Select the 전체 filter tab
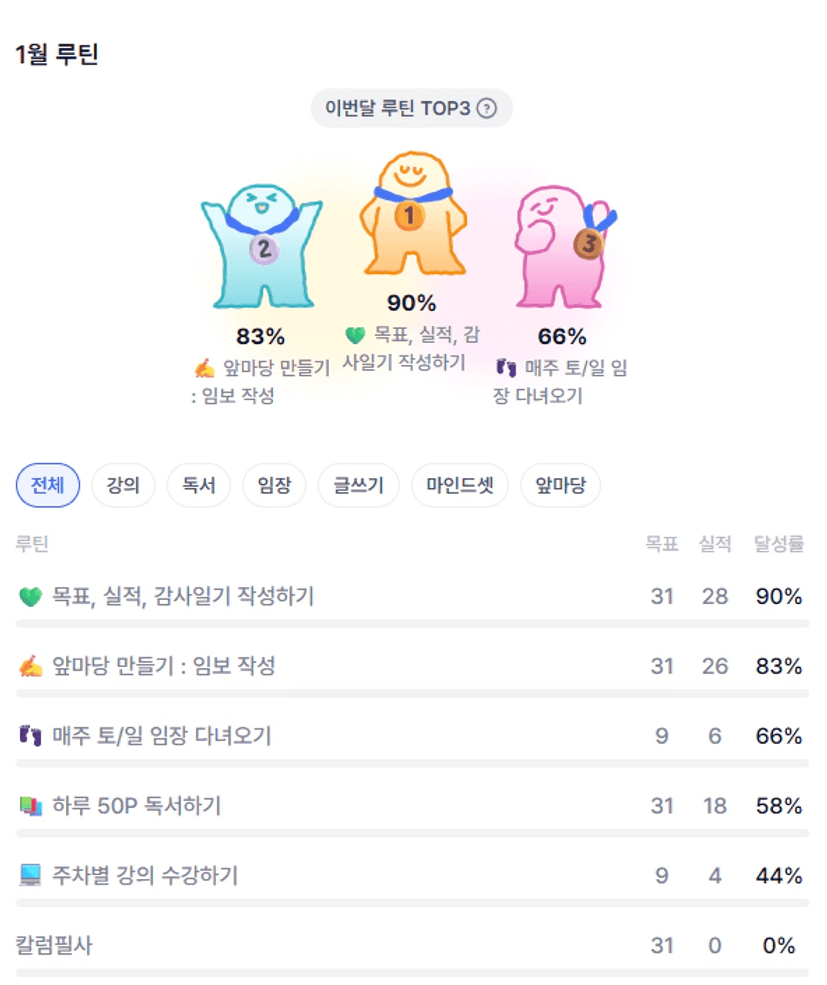The width and height of the screenshot is (827, 985). coord(48,487)
